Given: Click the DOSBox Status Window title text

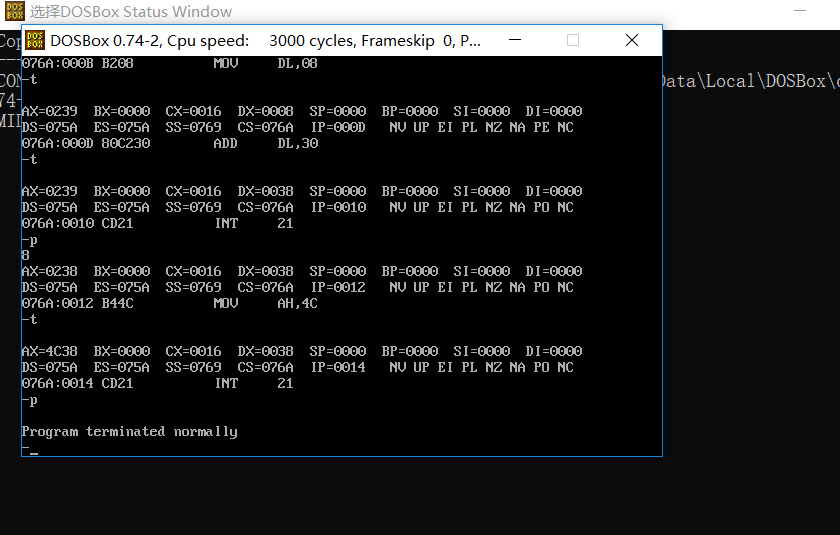Looking at the screenshot, I should pyautogui.click(x=131, y=12).
